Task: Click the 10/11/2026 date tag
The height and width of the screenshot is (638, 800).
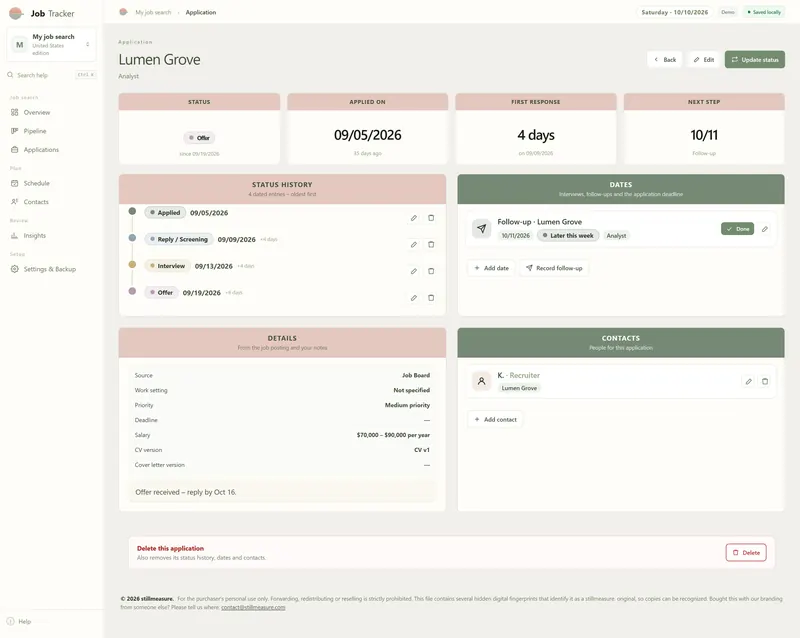Action: [515, 236]
